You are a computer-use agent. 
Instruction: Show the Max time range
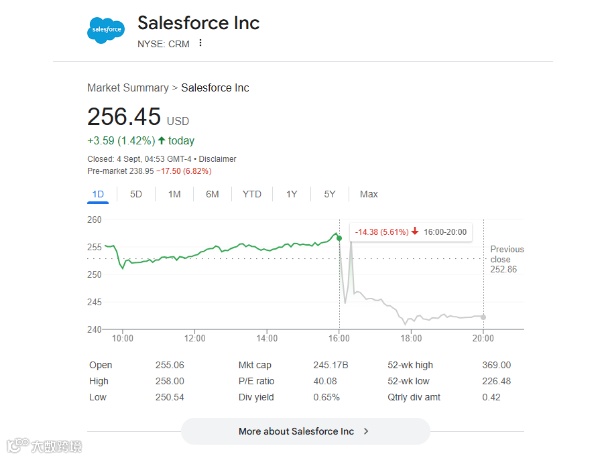369,194
